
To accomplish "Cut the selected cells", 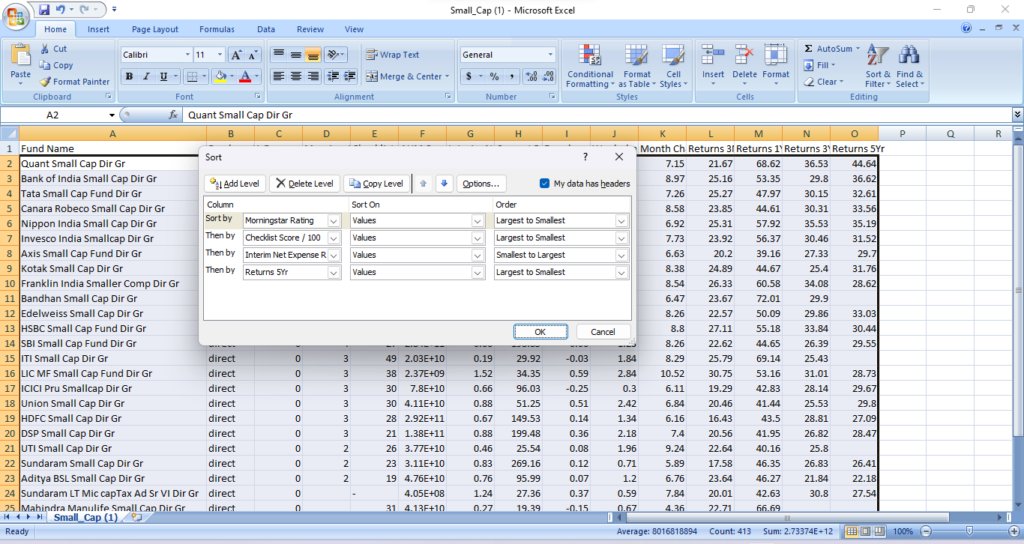I will coord(54,49).
